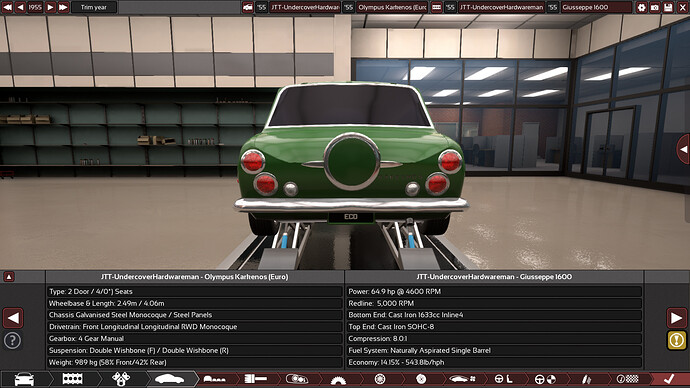This screenshot has width=690, height=388.
Task: Collapse the info panel with the up-arrow
Action: tap(9, 277)
